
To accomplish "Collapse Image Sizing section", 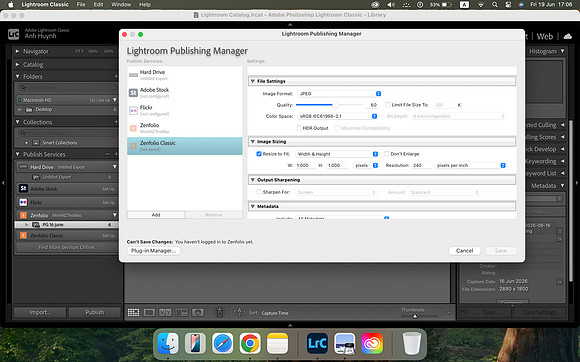I will point(253,142).
